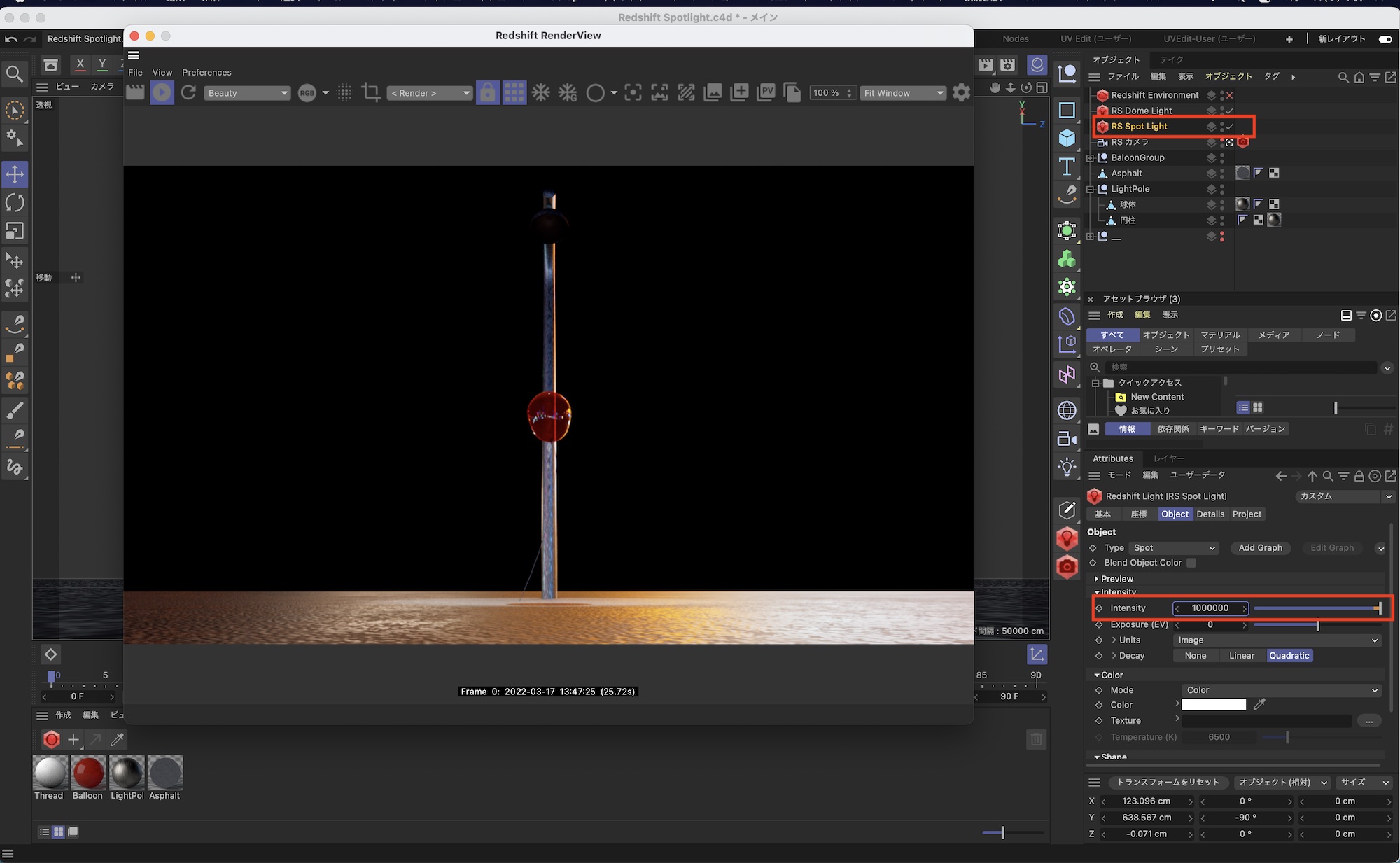The height and width of the screenshot is (863, 1400).
Task: Switch to the Details tab
Action: tap(1210, 514)
